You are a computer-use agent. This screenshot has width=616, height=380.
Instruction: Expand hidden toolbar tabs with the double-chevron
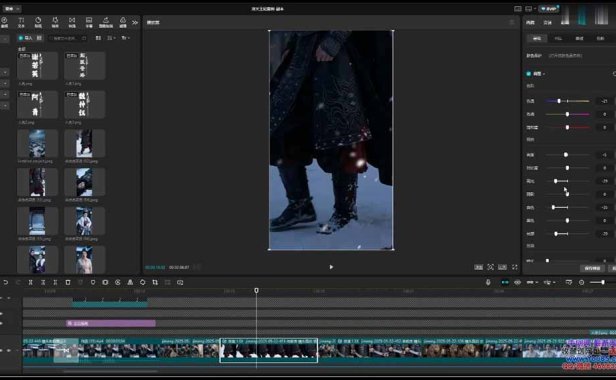click(135, 23)
